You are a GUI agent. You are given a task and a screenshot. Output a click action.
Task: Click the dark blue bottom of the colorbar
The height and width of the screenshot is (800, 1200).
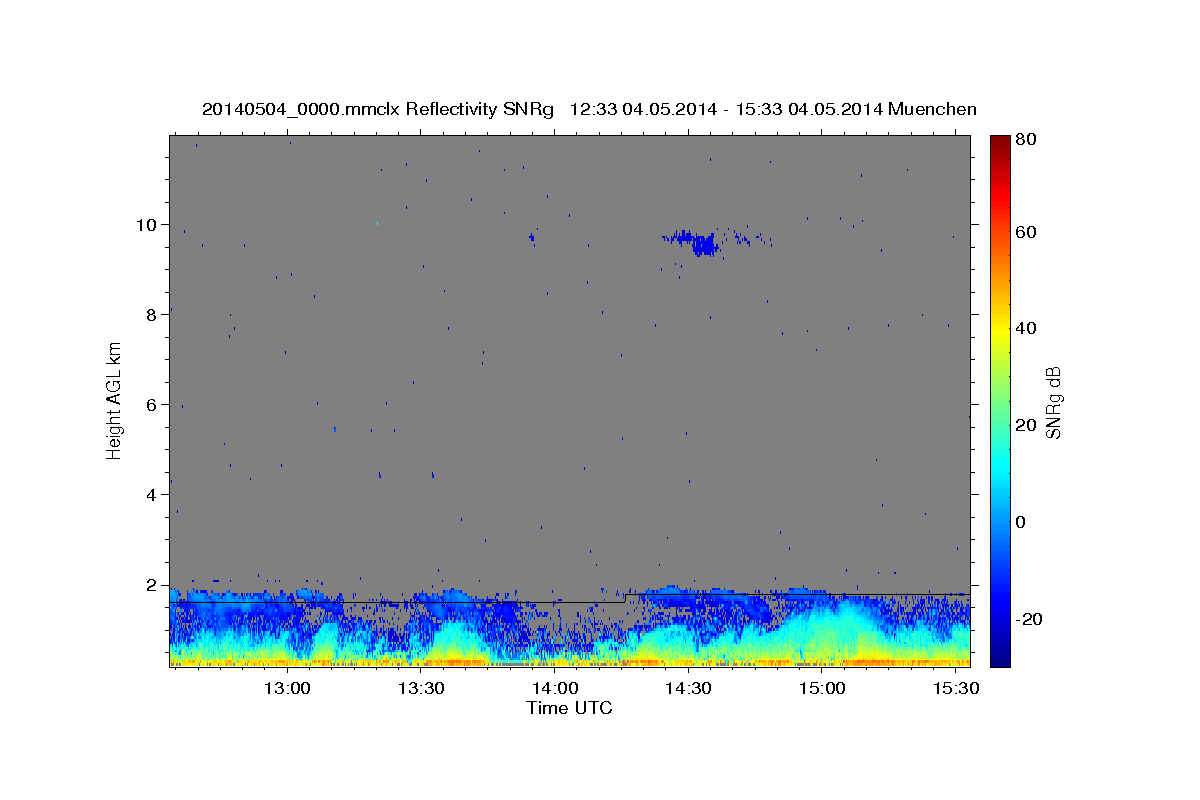pos(1000,655)
